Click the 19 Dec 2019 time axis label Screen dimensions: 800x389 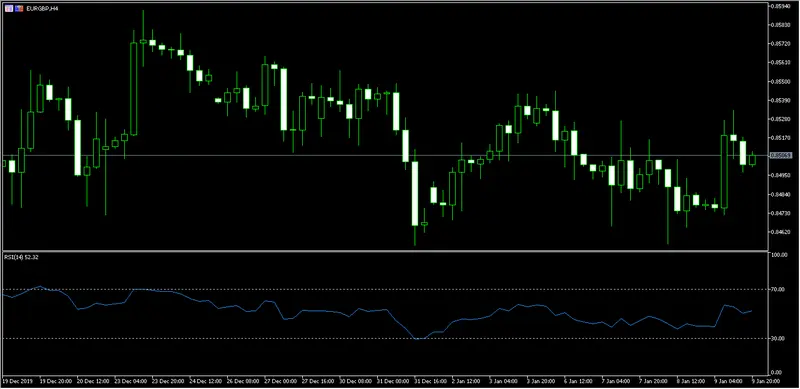17,381
